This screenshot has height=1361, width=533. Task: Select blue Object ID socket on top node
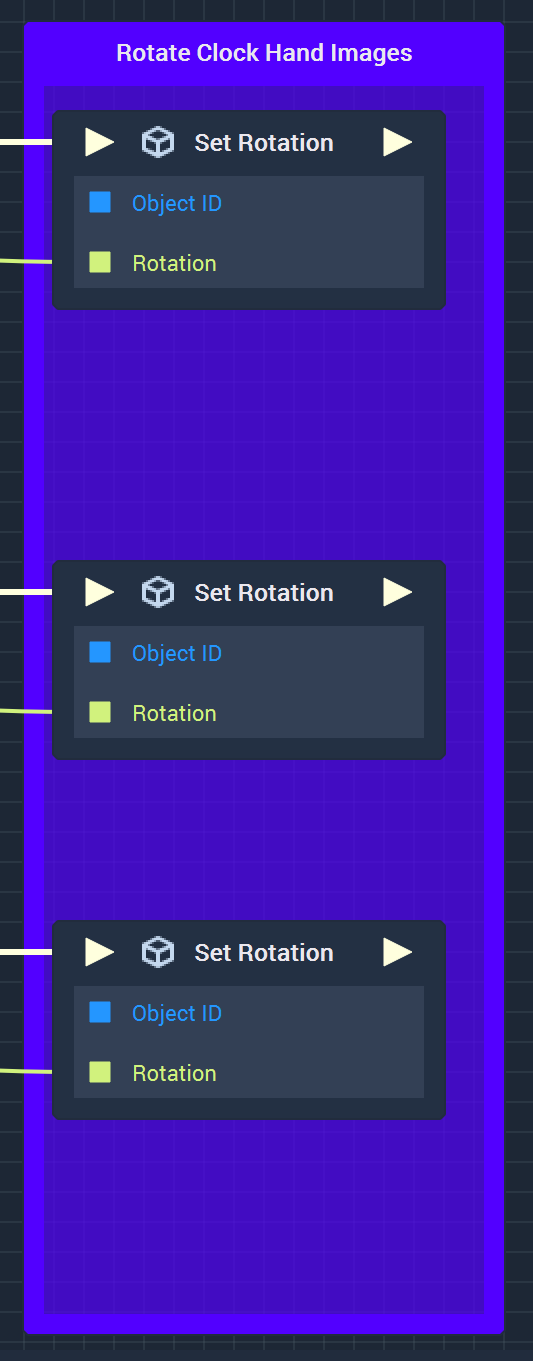100,203
